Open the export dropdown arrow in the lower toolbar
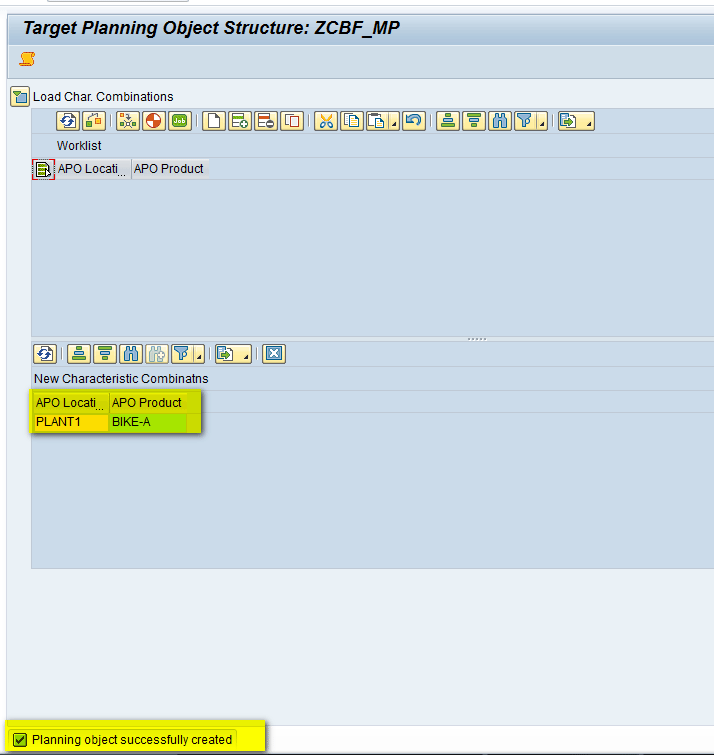This screenshot has height=755, width=714. click(245, 355)
